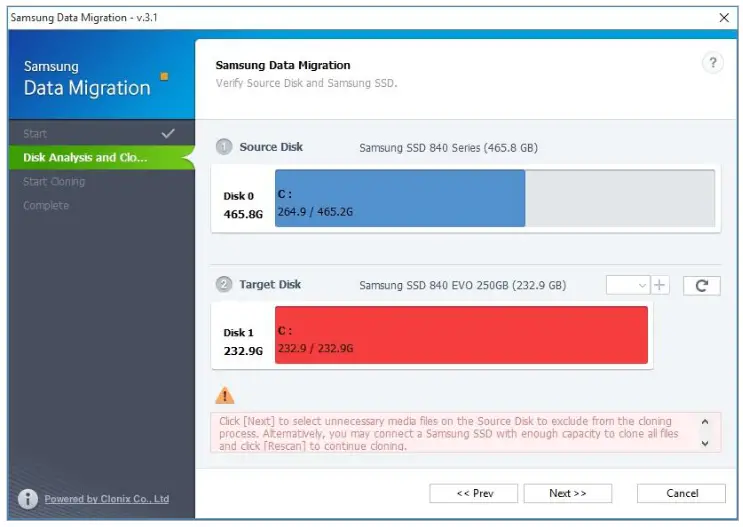Screen dimensions: 743x527
Task: Open the target partition dropdown
Action: point(628,285)
